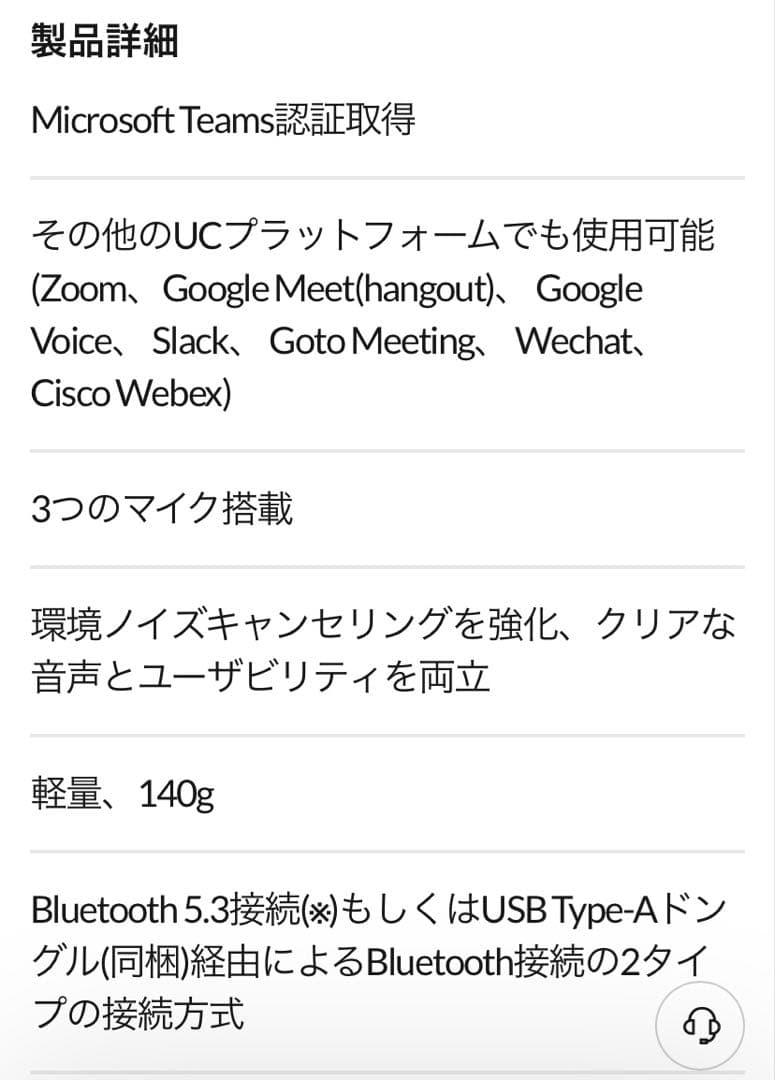Click the Zoom text in platform list
Viewport: 775px width, 1080px height.
(86, 288)
